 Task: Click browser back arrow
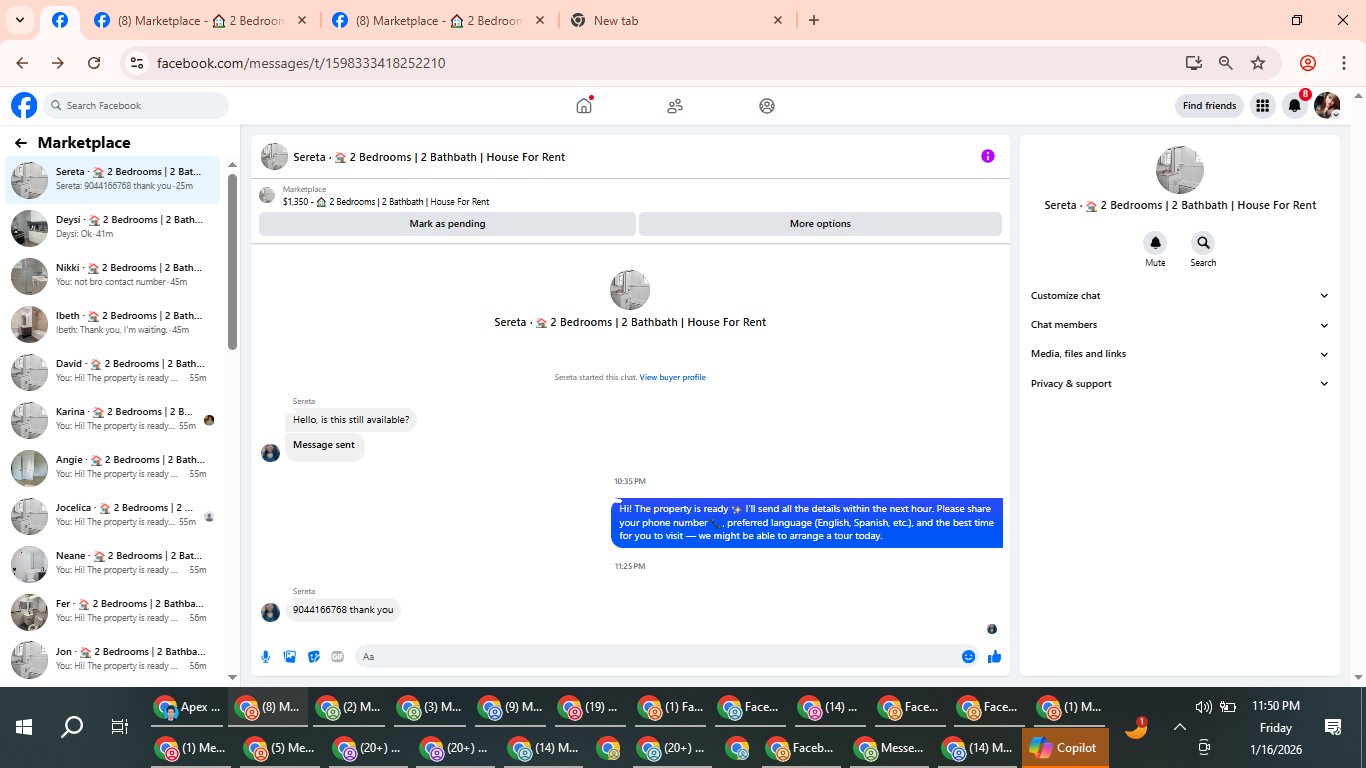22,63
